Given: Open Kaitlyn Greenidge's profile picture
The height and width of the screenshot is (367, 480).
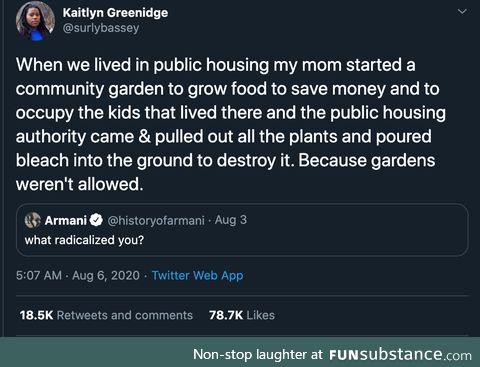Looking at the screenshot, I should (x=35, y=21).
